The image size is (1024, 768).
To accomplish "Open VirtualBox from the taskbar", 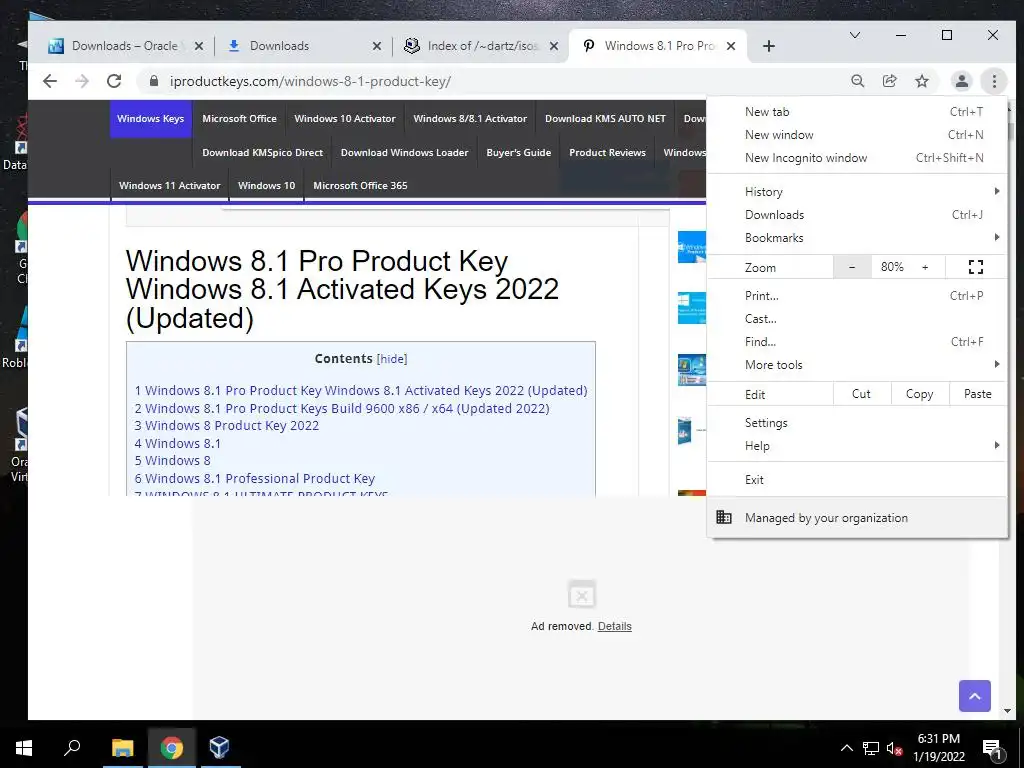I will (x=219, y=747).
